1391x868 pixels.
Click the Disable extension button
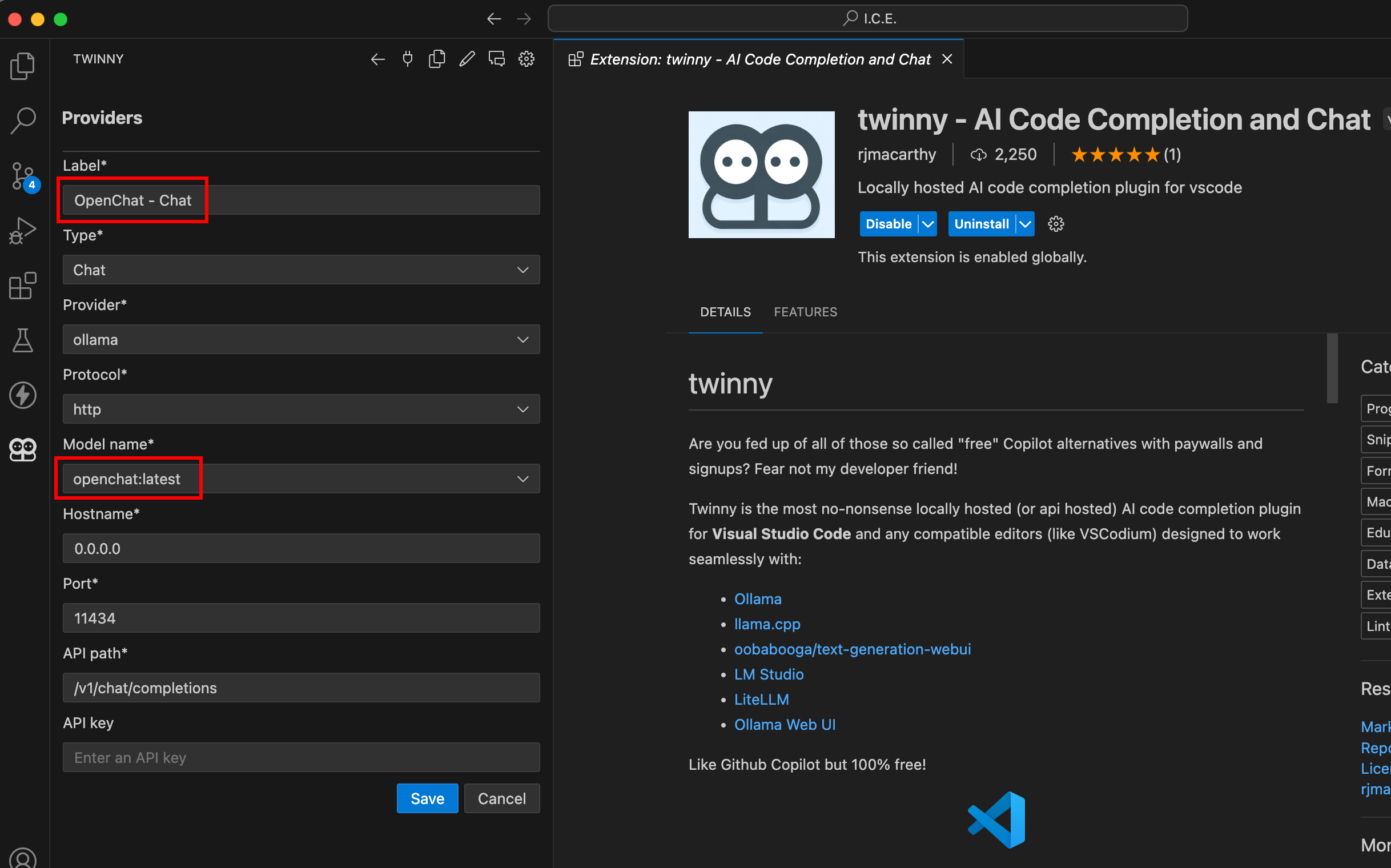point(889,224)
